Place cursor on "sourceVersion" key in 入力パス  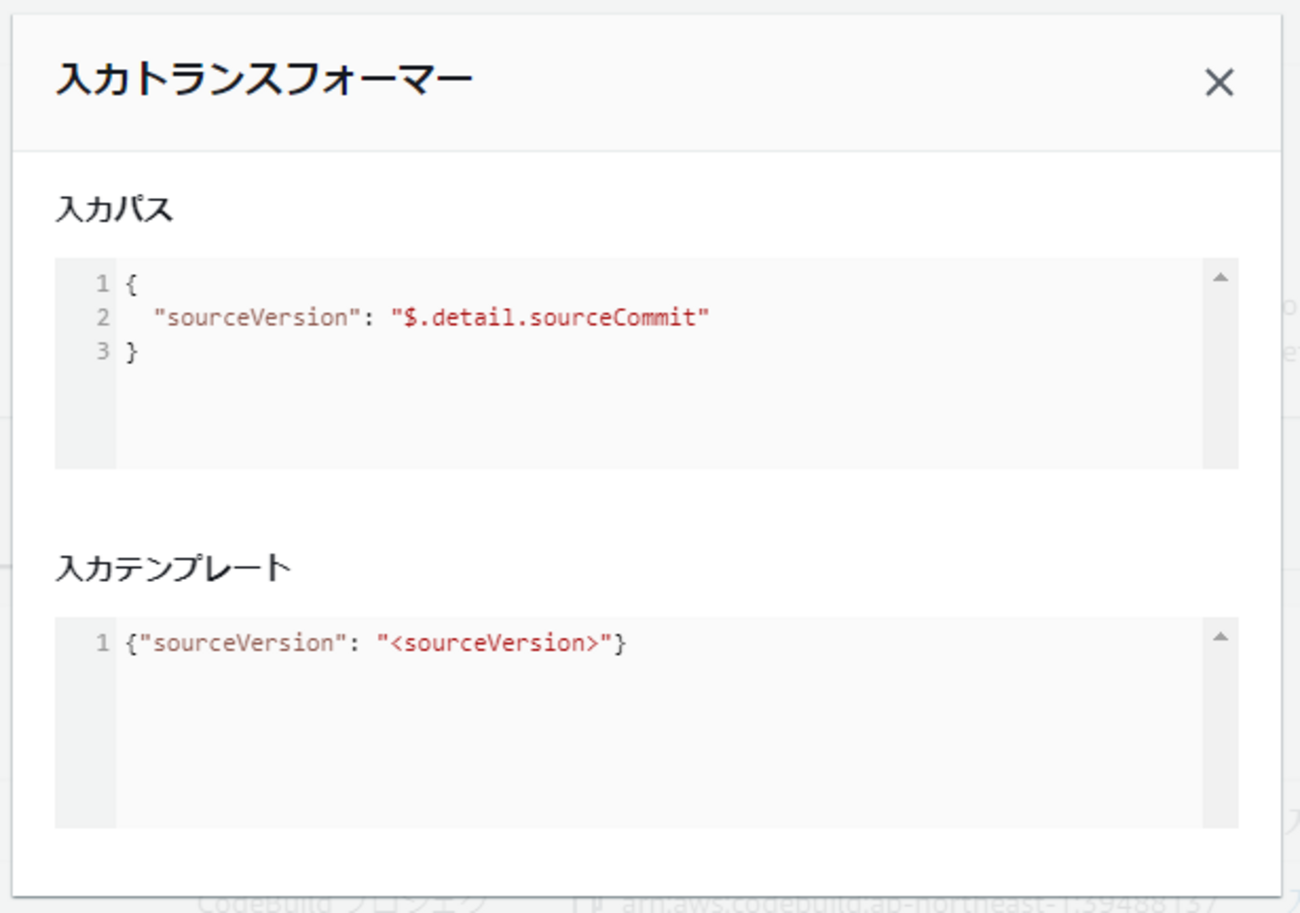pos(256,318)
